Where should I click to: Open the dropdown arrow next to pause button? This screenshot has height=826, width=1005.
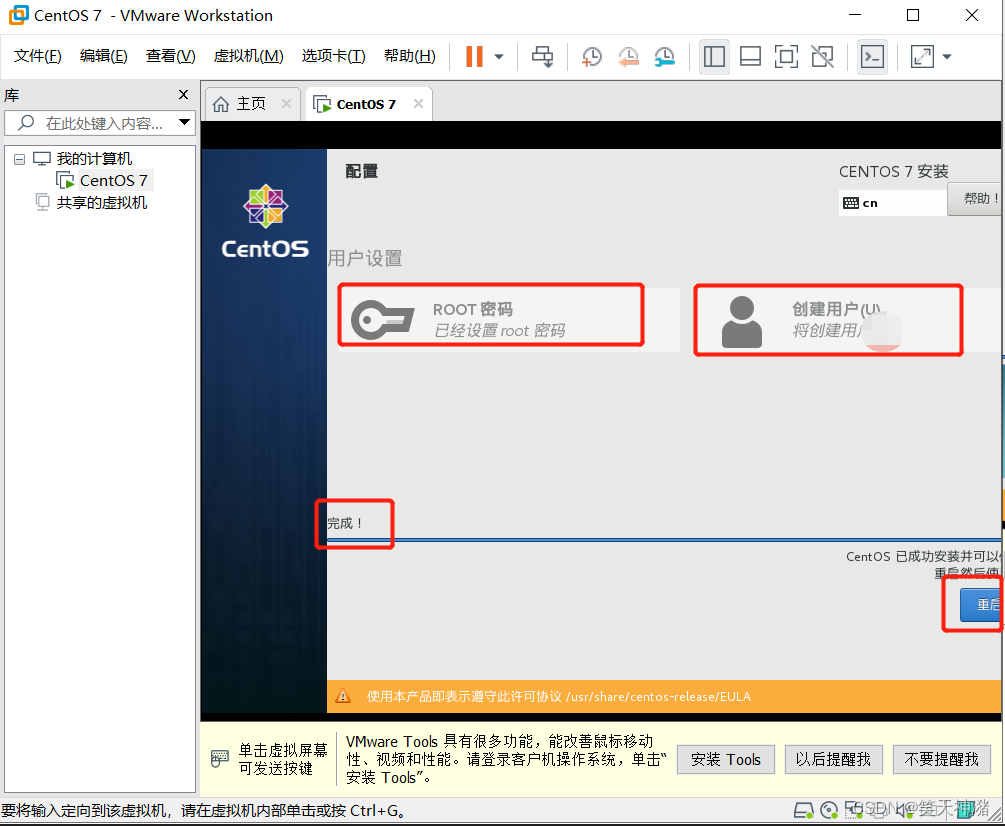pyautogui.click(x=499, y=56)
